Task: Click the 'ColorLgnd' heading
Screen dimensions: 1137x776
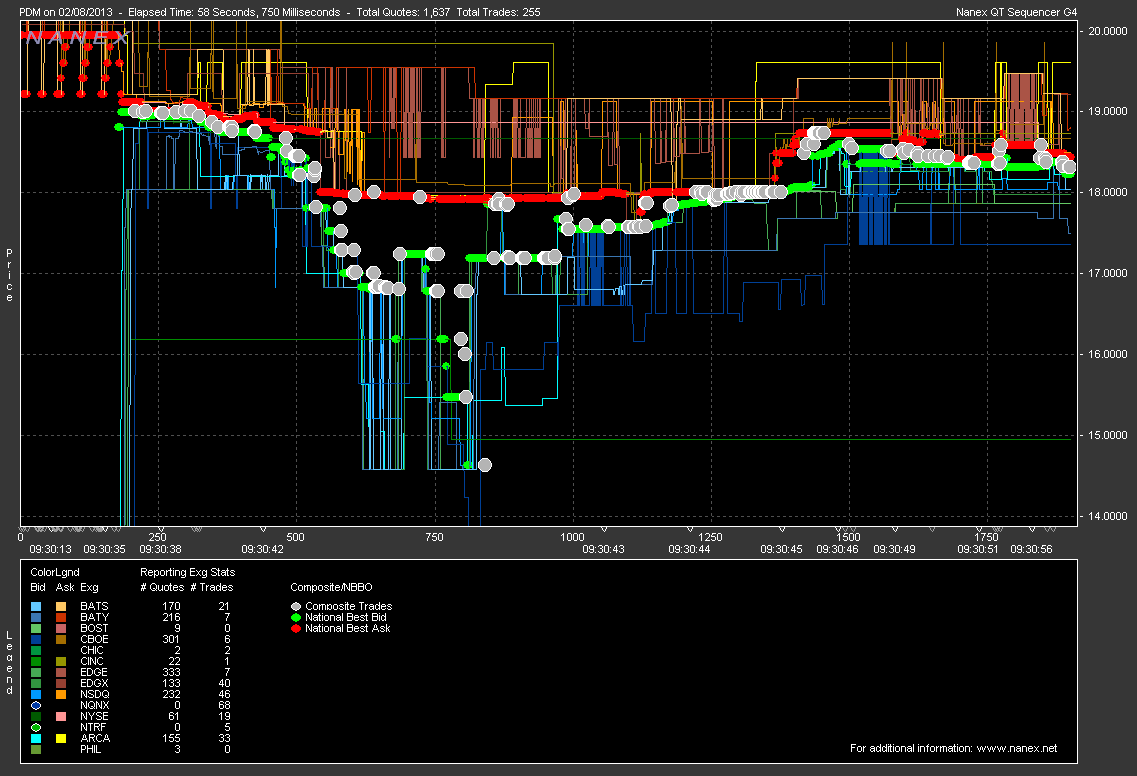Action: point(54,572)
